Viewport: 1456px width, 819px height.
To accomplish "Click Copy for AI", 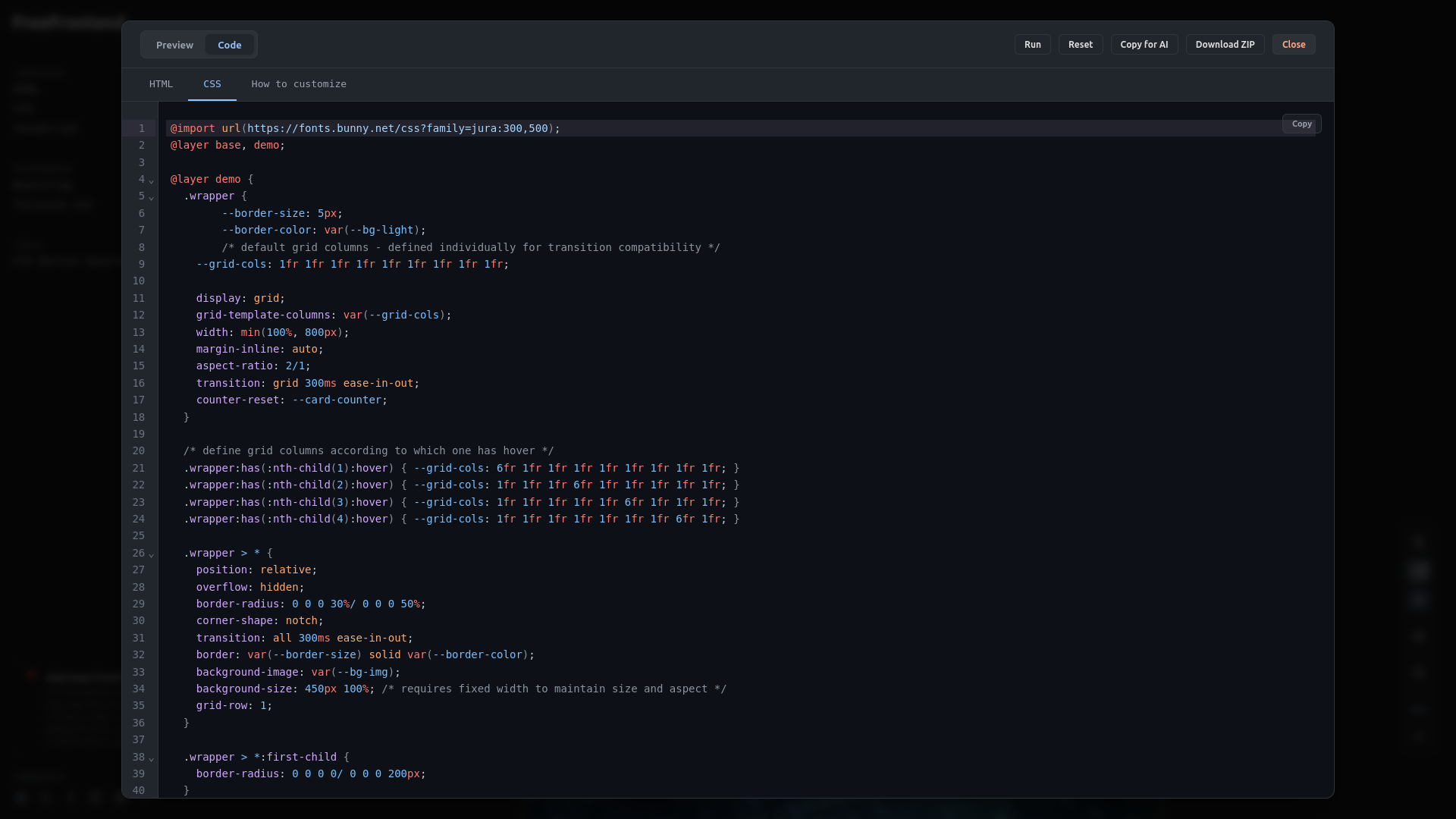I will tap(1144, 45).
